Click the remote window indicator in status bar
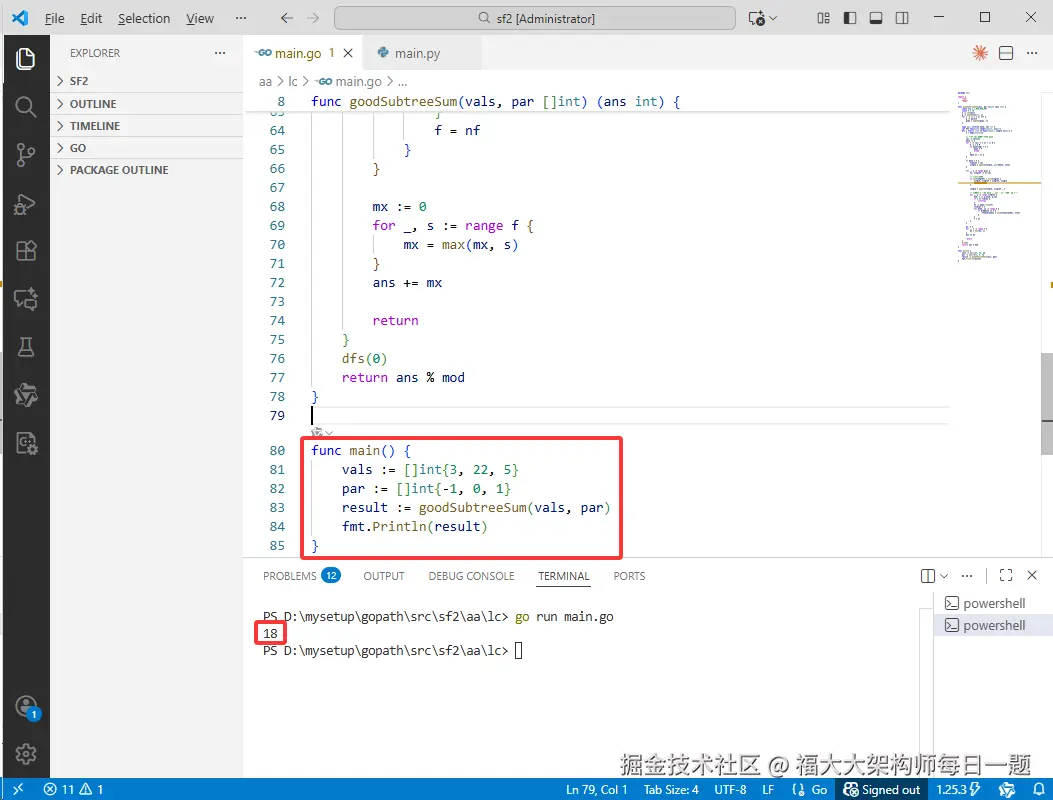 pyautogui.click(x=18, y=789)
